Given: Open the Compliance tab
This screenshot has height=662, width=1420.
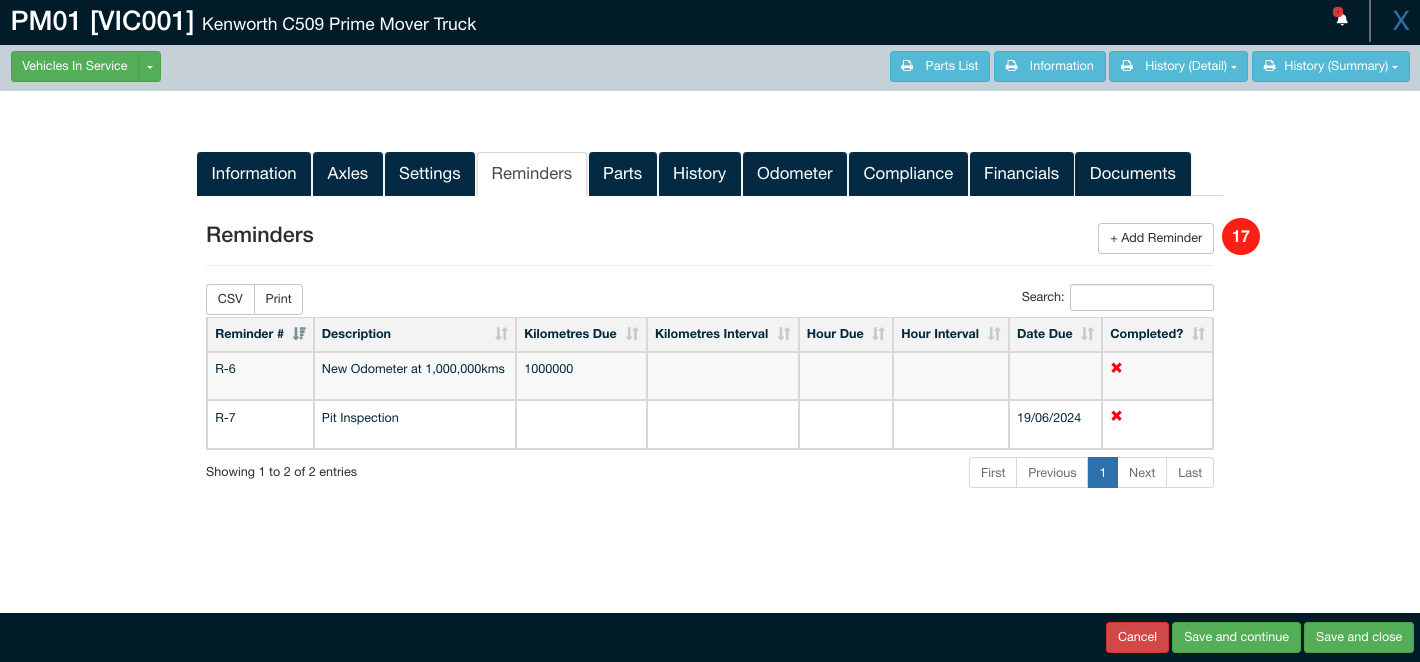Looking at the screenshot, I should coord(907,173).
